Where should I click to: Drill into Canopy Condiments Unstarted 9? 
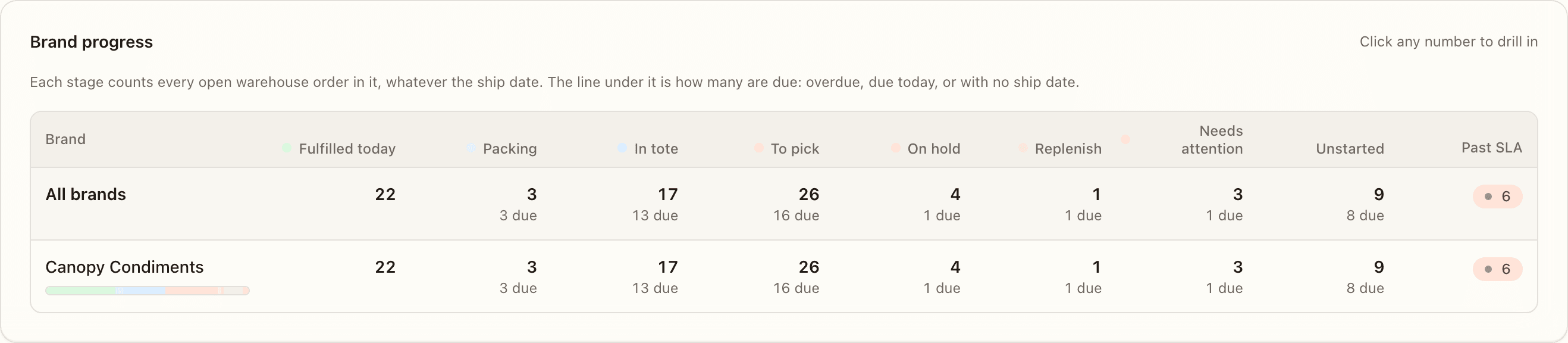coord(1379,267)
